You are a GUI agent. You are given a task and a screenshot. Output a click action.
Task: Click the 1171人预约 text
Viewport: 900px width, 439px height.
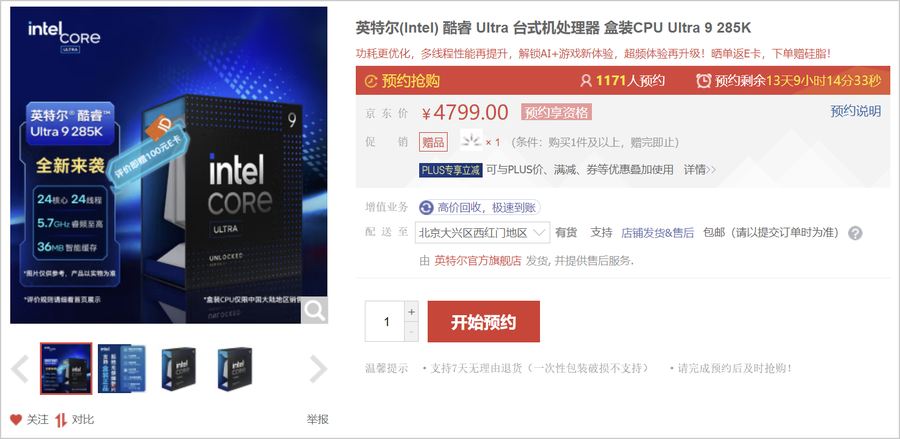click(x=630, y=81)
